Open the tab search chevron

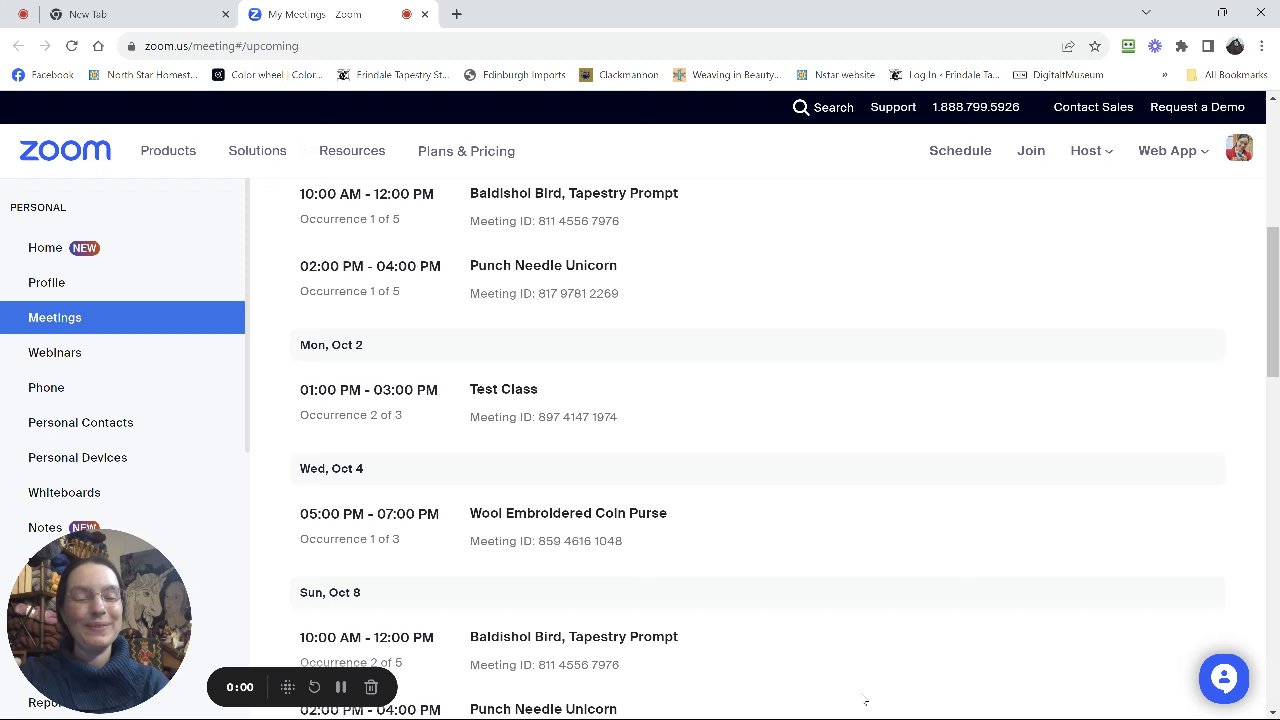[x=1146, y=13]
